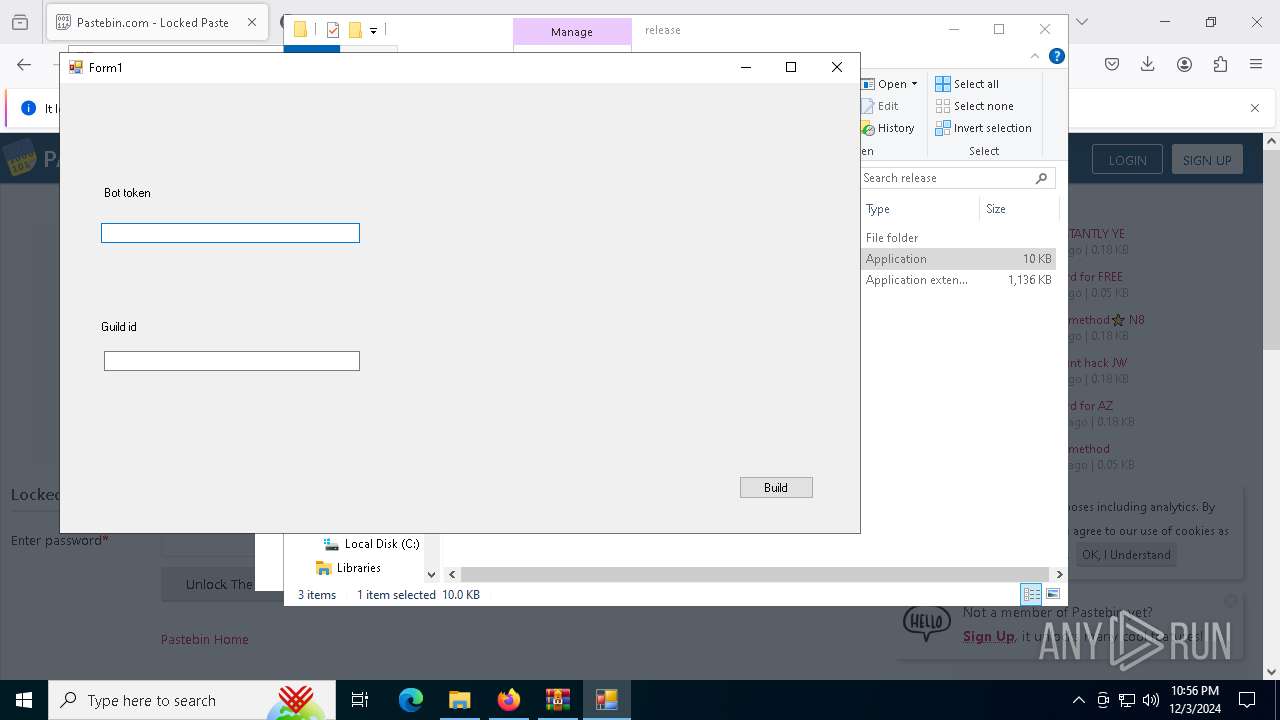Click the Sign Up link in Pastebin popup
The width and height of the screenshot is (1280, 720).
989,636
